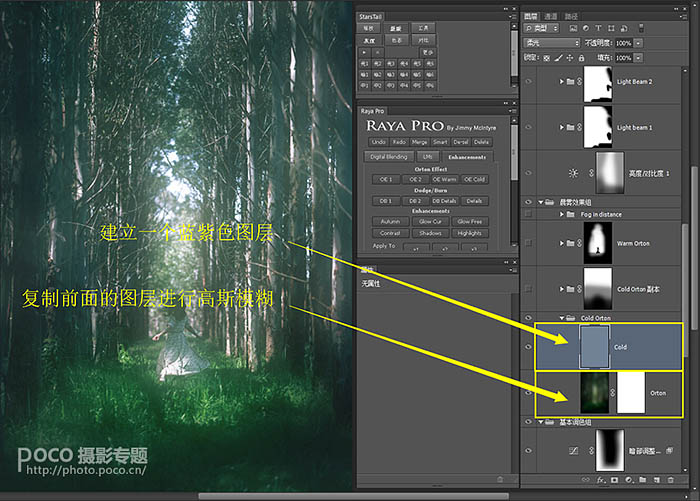Open Enhancements tab in Raya Pro

(x=467, y=157)
